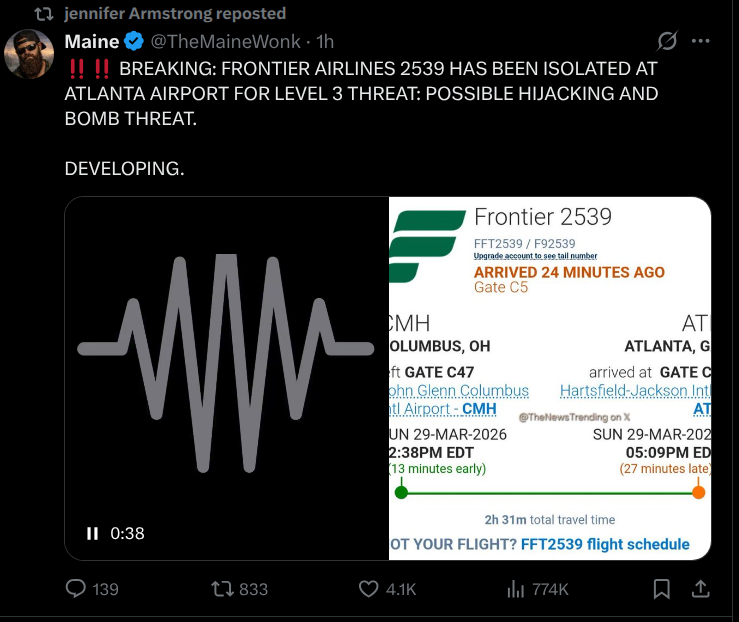The height and width of the screenshot is (622, 739).
Task: Open the Grok icon beside the tweet header
Action: [666, 42]
